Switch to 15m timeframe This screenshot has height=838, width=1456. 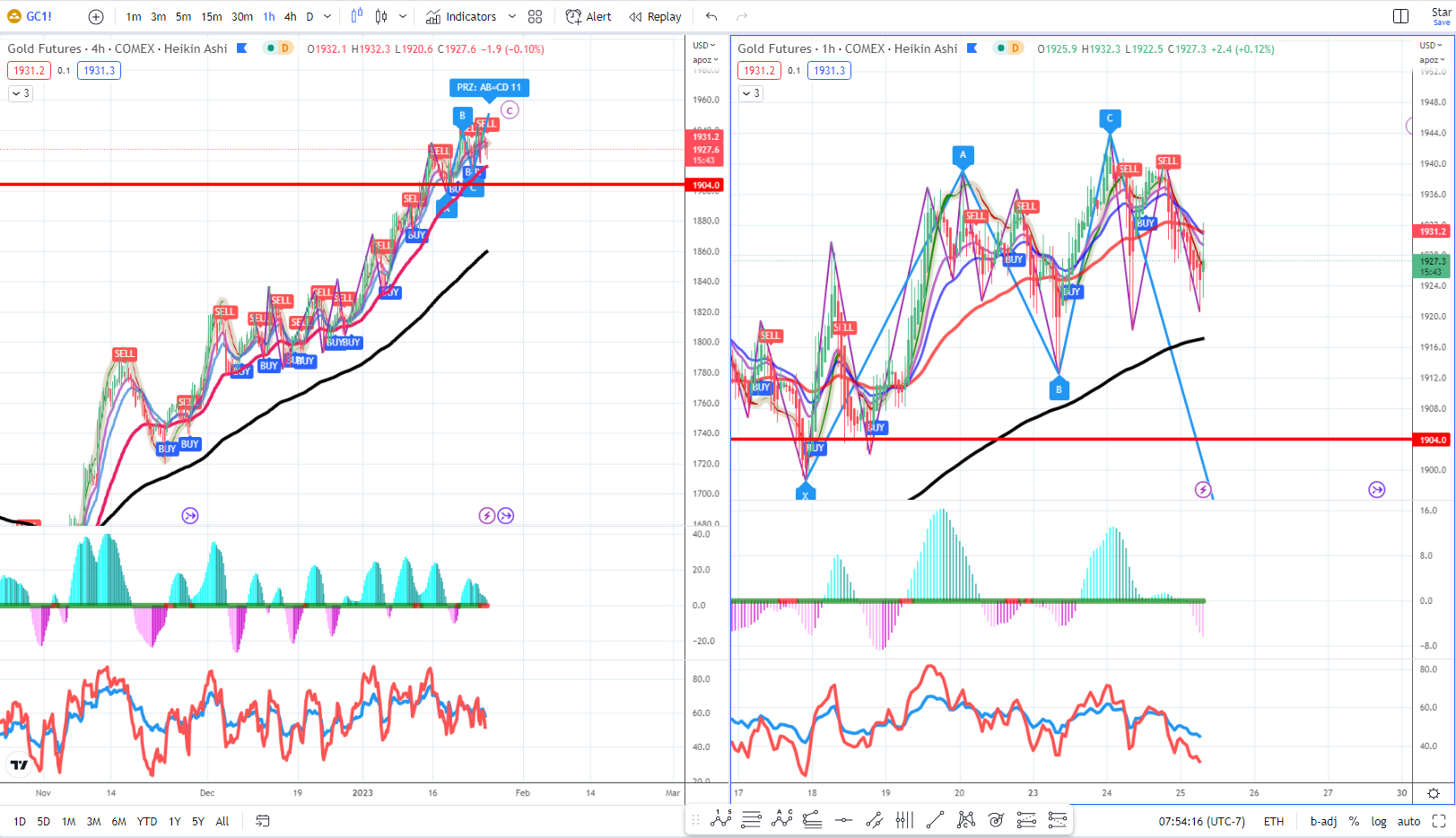(212, 16)
